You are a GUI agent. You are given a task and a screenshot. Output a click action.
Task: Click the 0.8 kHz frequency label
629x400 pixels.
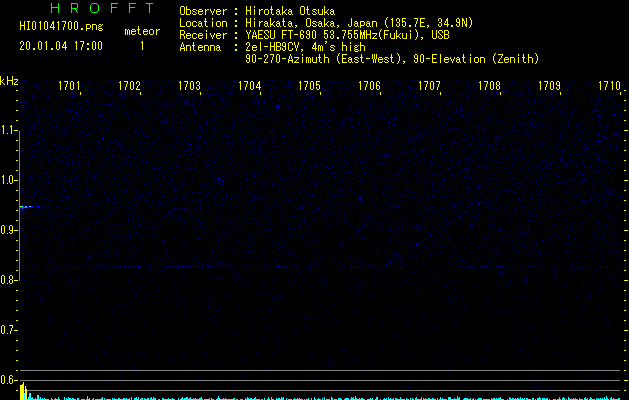point(8,280)
